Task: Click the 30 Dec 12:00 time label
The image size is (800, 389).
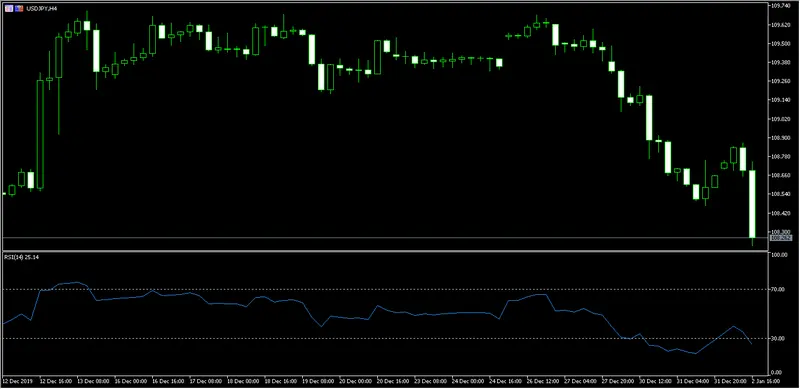Action: [x=656, y=381]
